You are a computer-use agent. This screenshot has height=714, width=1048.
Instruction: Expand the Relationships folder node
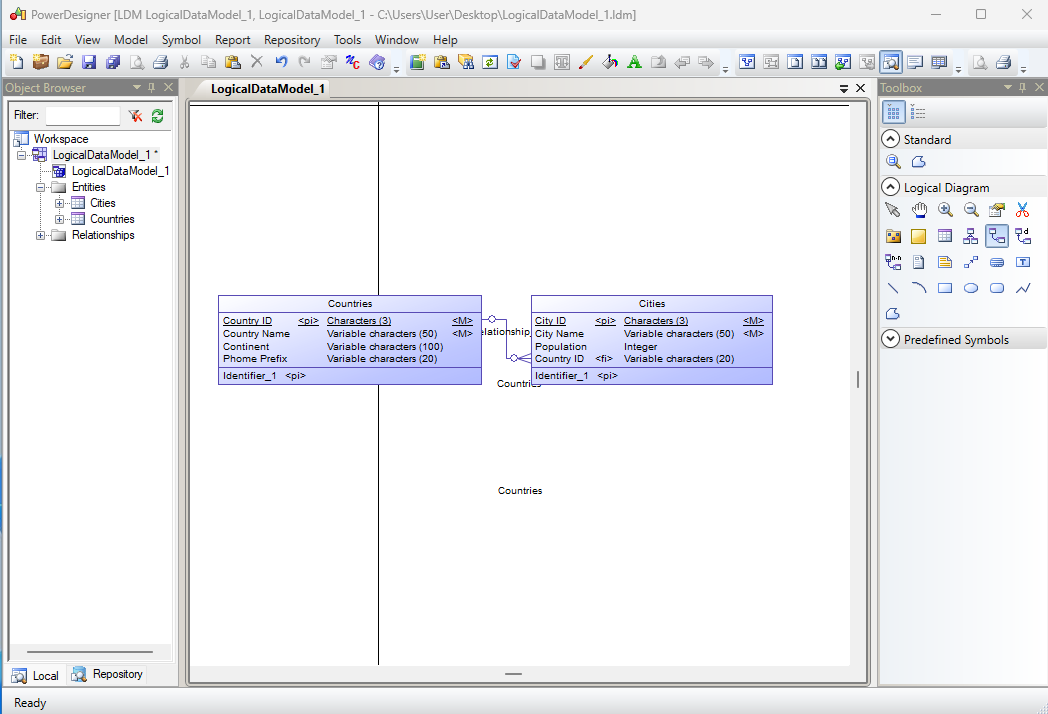pyautogui.click(x=41, y=235)
